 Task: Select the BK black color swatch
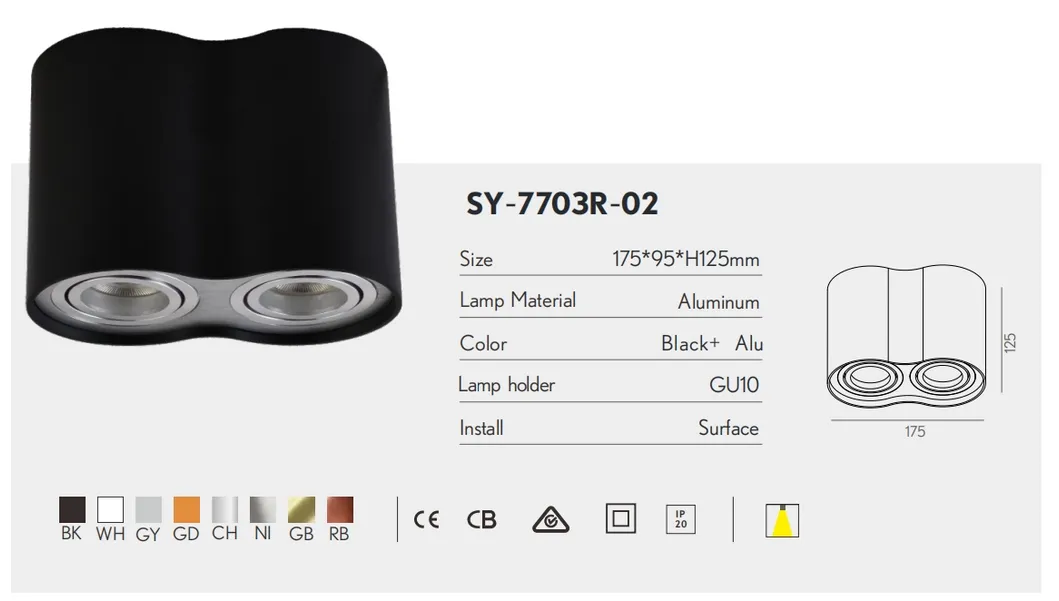[72, 510]
